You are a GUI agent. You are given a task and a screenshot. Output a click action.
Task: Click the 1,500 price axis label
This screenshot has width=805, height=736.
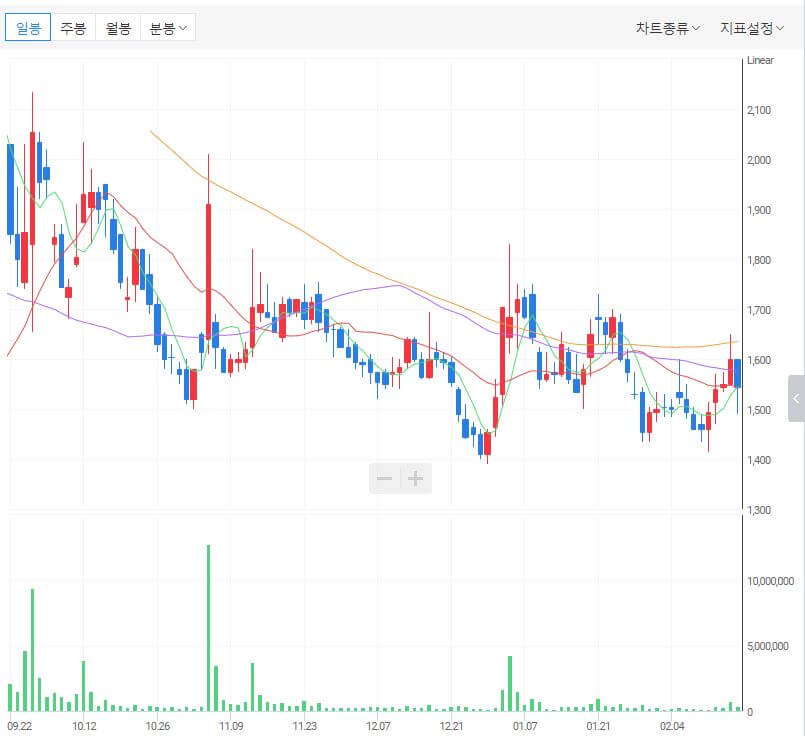click(759, 410)
